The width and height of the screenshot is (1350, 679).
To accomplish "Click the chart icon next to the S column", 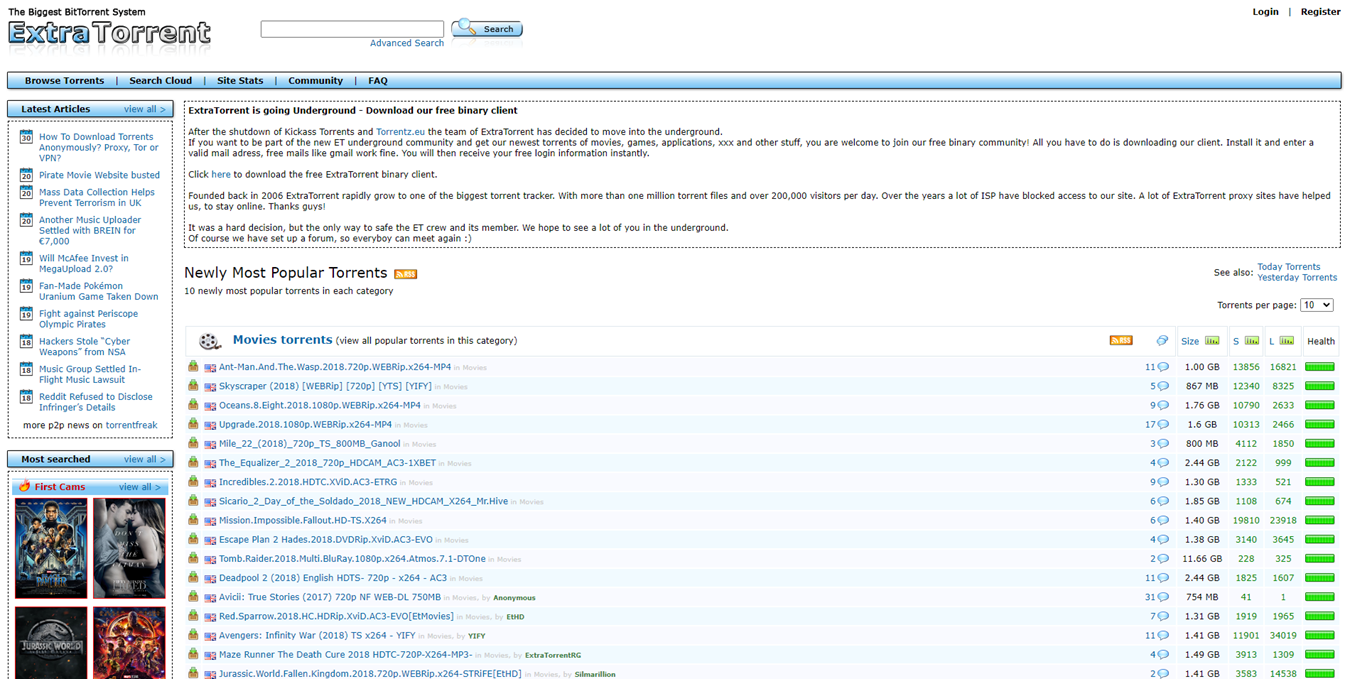I will point(1251,340).
